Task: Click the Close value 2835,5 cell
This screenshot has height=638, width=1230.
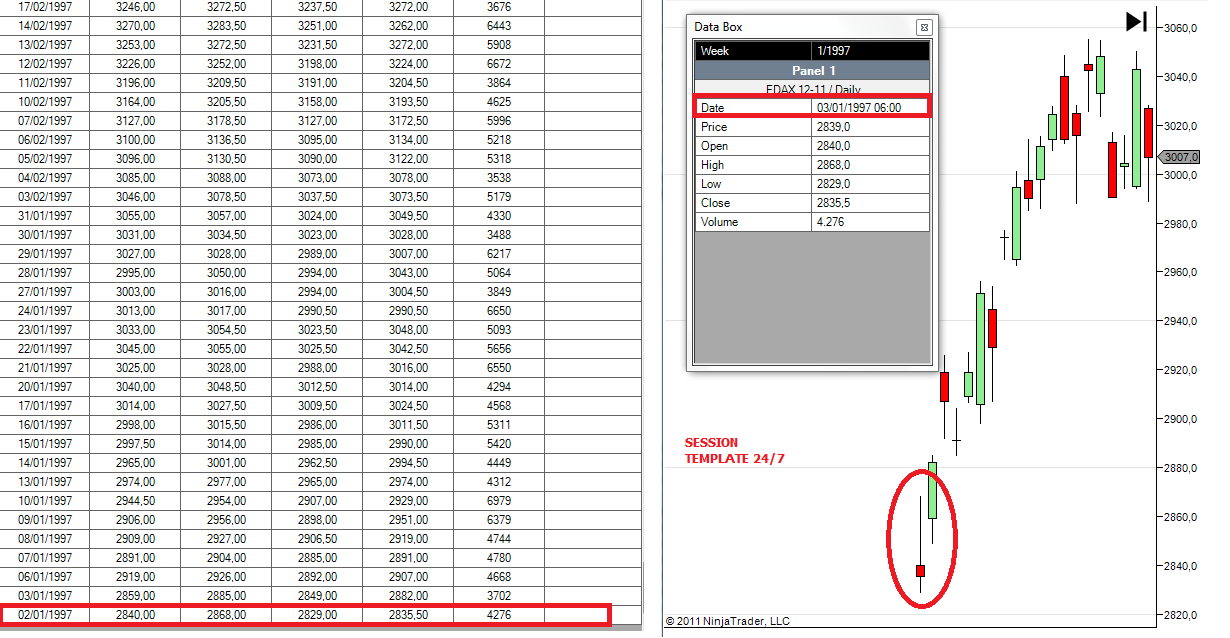Action: (870, 203)
